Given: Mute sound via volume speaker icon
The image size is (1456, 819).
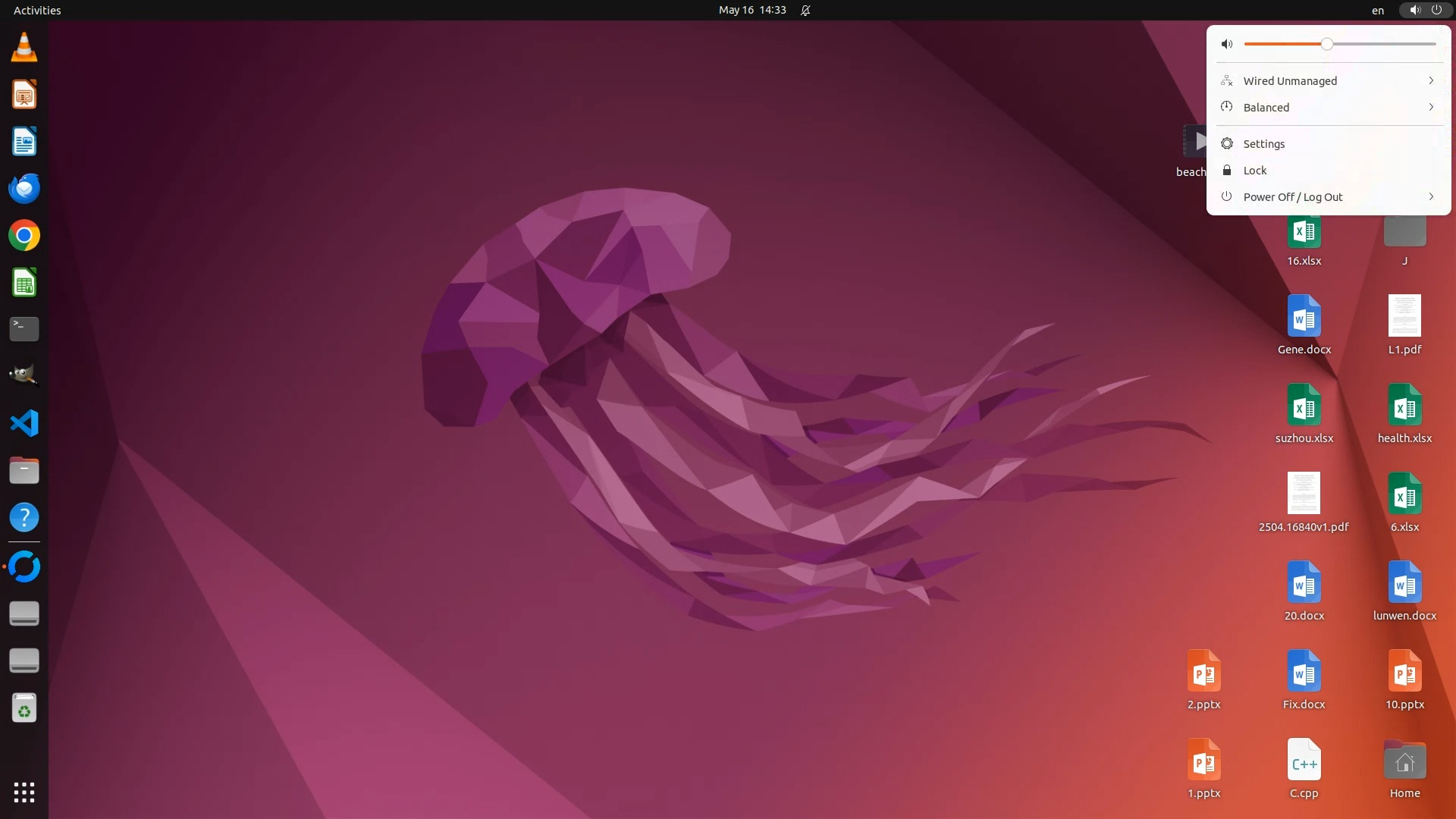Looking at the screenshot, I should point(1227,44).
